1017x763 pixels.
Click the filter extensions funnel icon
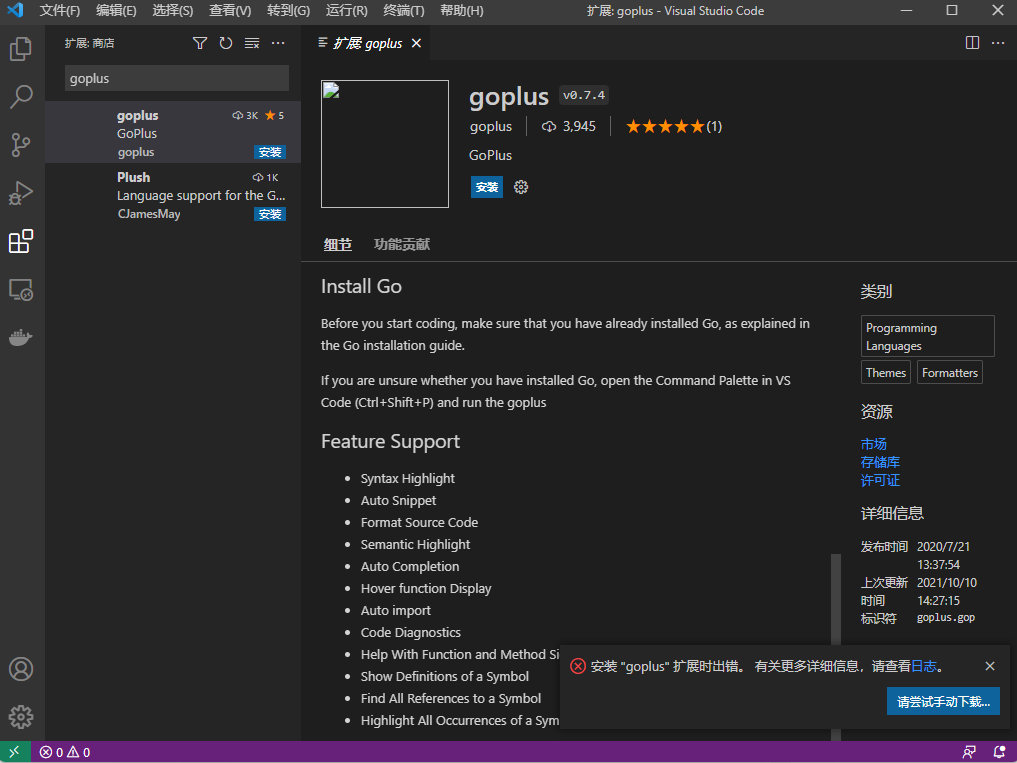click(200, 43)
